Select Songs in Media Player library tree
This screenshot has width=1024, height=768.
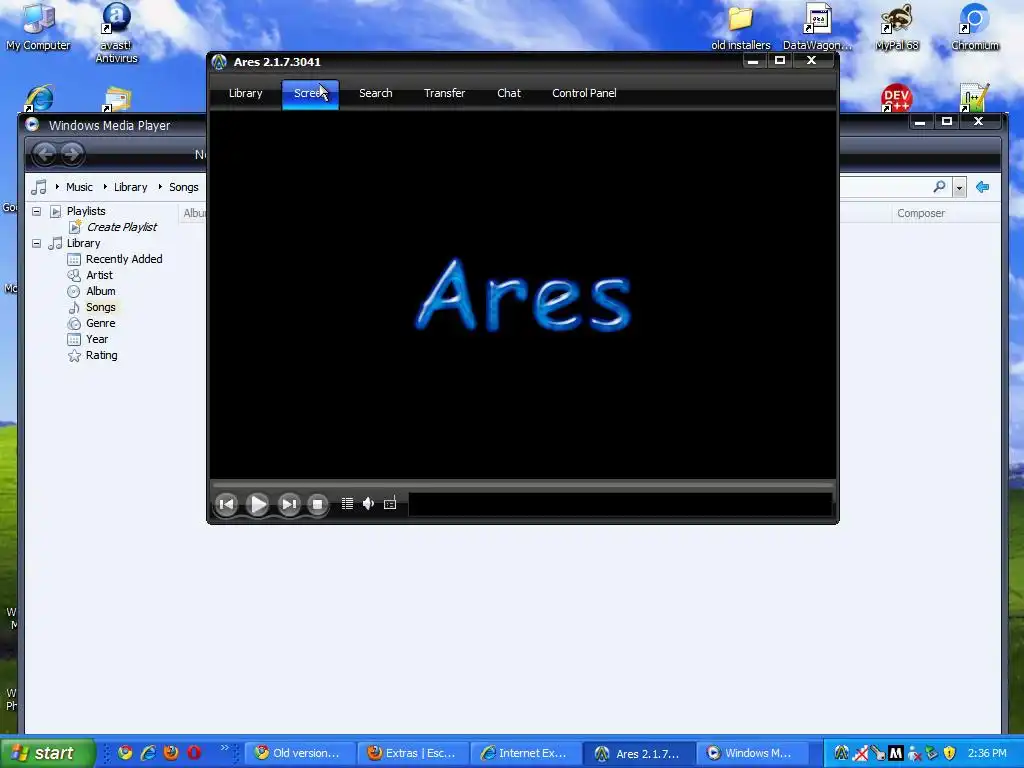(x=101, y=307)
